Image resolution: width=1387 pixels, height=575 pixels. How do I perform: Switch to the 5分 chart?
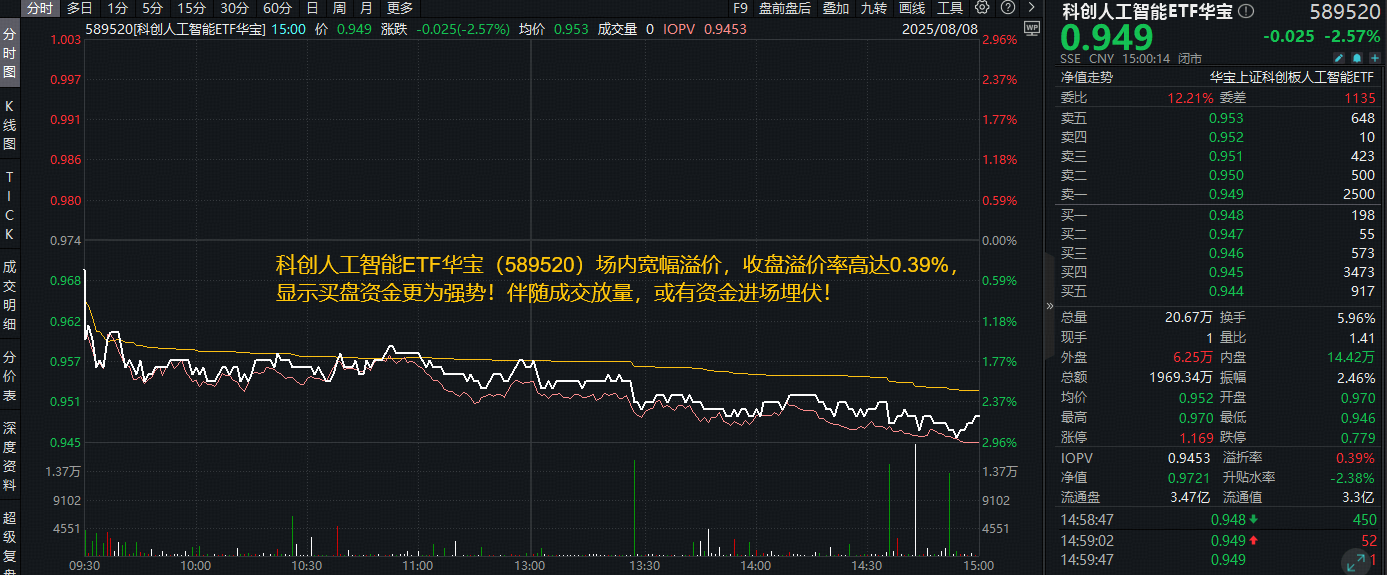152,7
